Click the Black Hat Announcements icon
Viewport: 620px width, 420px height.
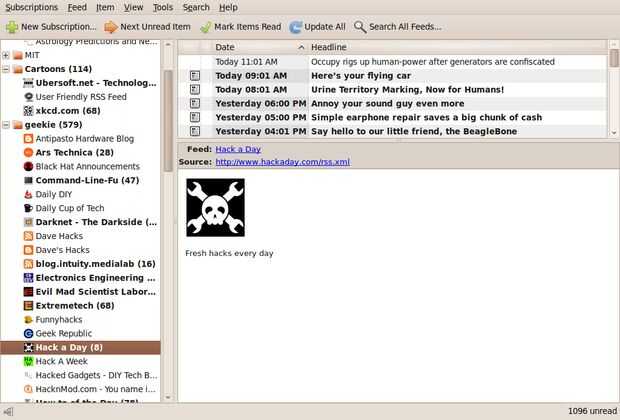coord(28,166)
